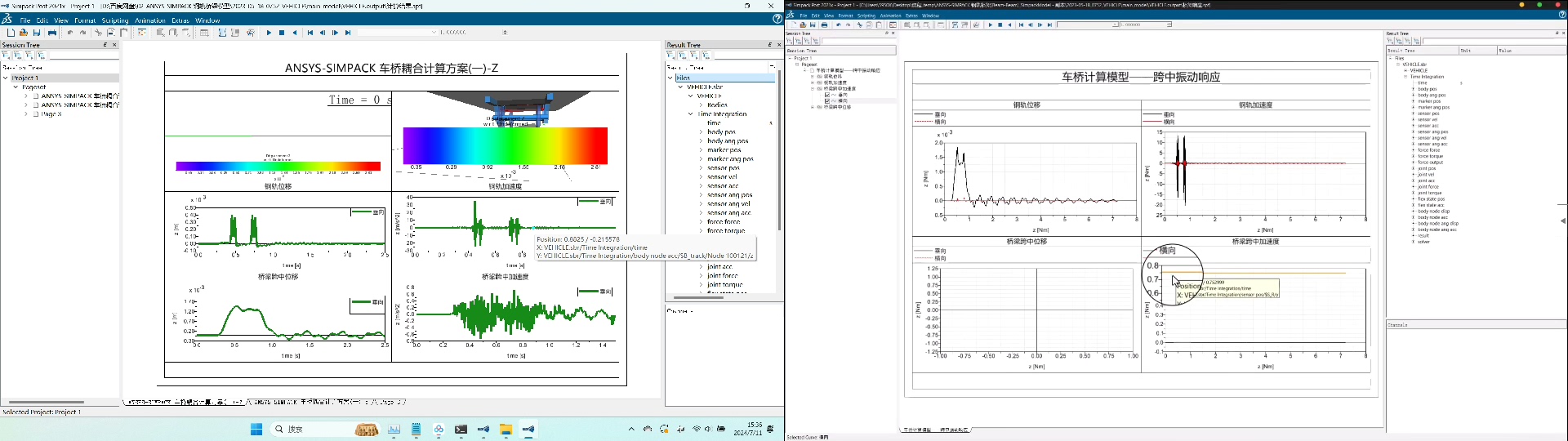Open Animation menu in left Simpack window

(149, 20)
